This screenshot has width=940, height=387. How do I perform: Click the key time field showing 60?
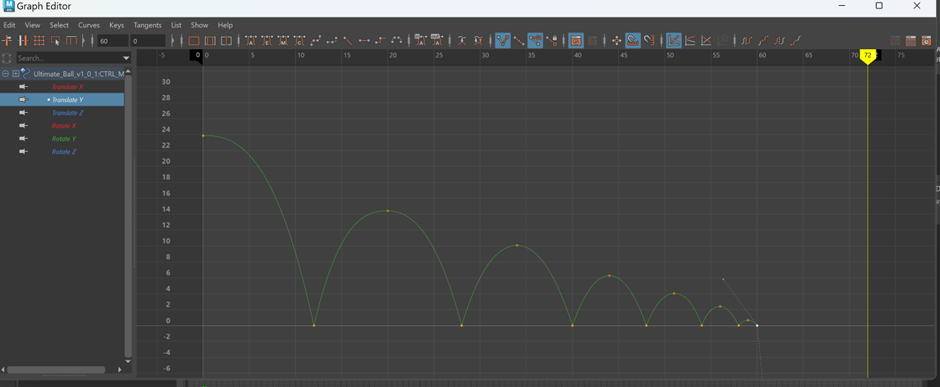[x=113, y=41]
